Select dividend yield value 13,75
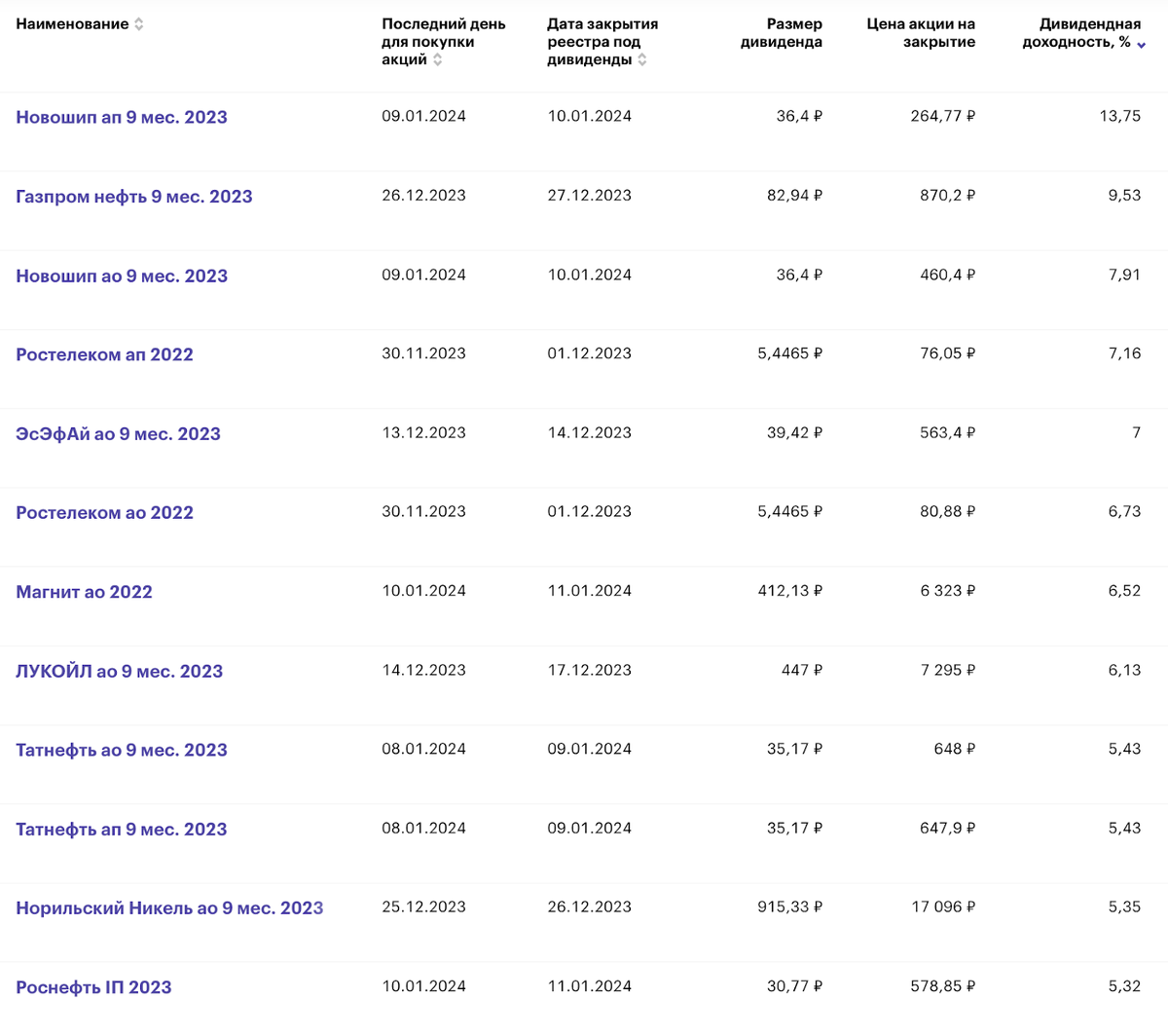 (1120, 116)
